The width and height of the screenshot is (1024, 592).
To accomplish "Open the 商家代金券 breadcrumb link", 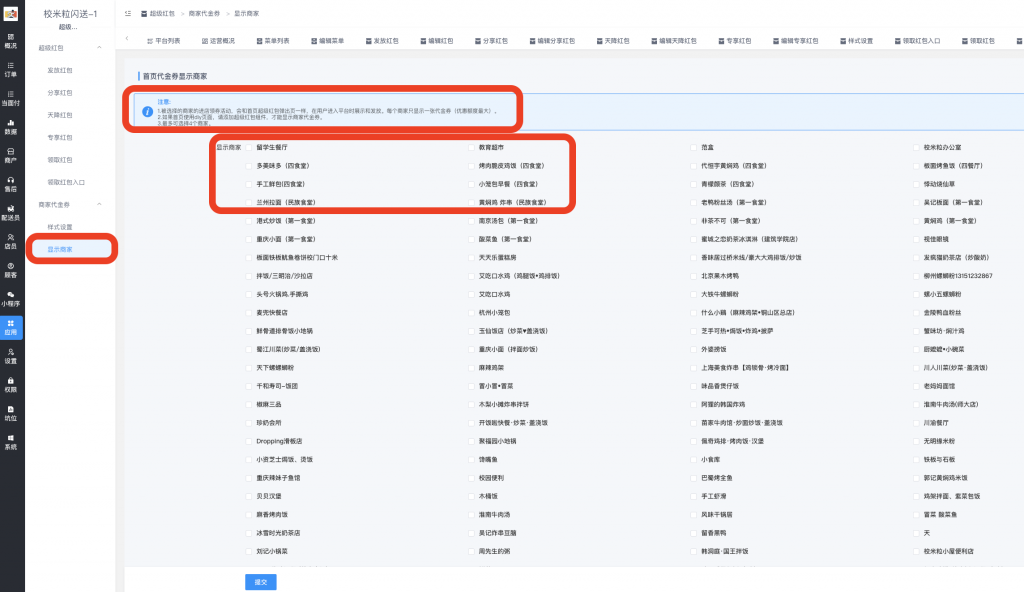I will point(207,14).
